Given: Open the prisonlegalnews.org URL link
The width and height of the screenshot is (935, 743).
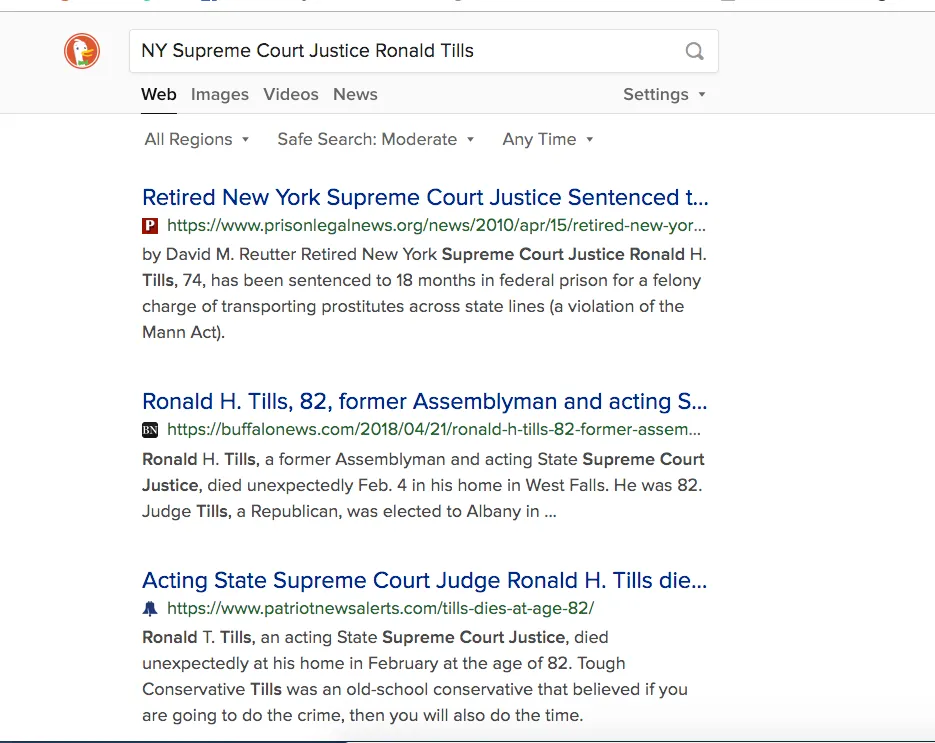Looking at the screenshot, I should pyautogui.click(x=436, y=225).
